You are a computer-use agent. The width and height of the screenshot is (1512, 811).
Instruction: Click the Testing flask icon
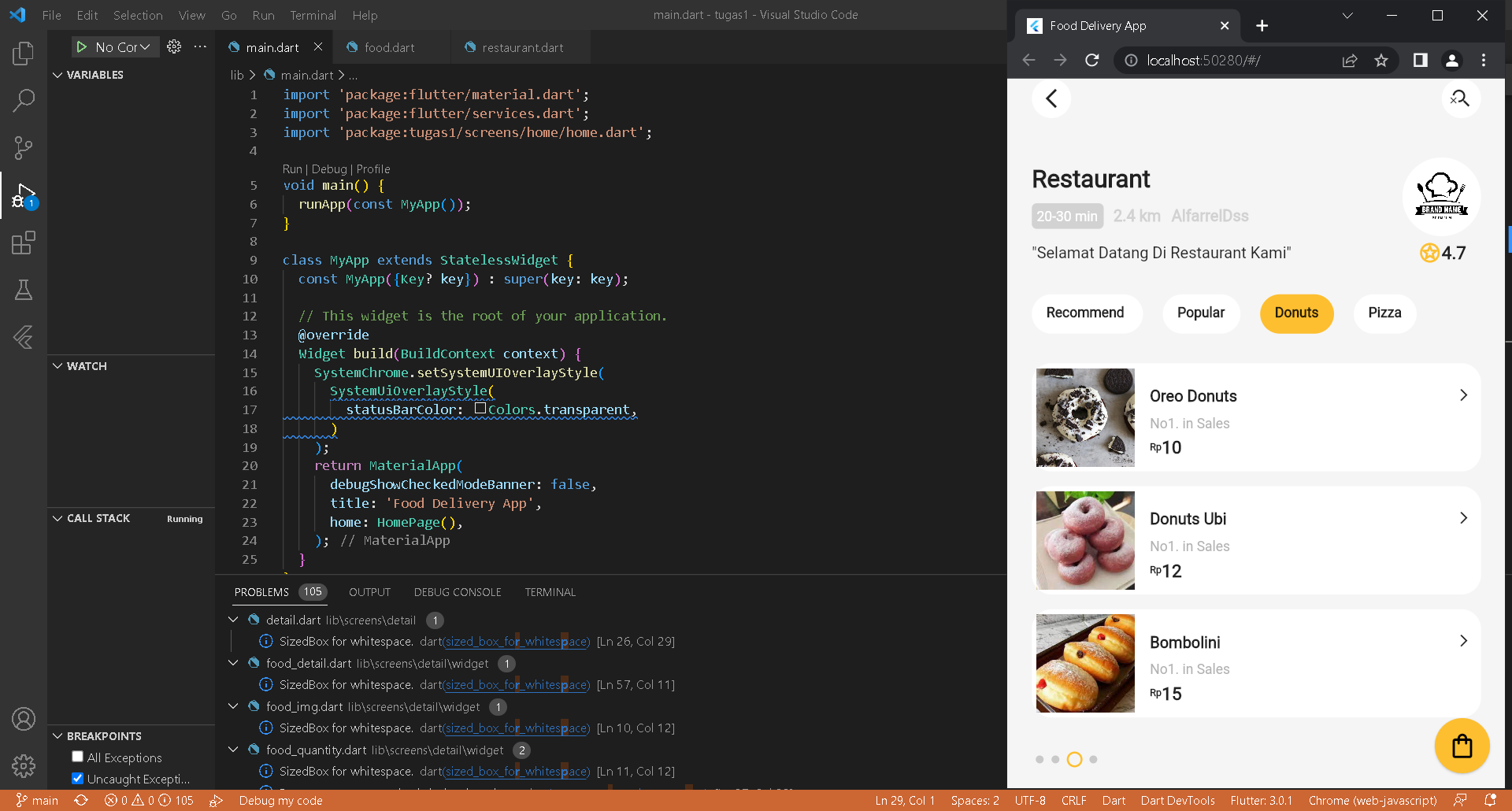click(23, 290)
